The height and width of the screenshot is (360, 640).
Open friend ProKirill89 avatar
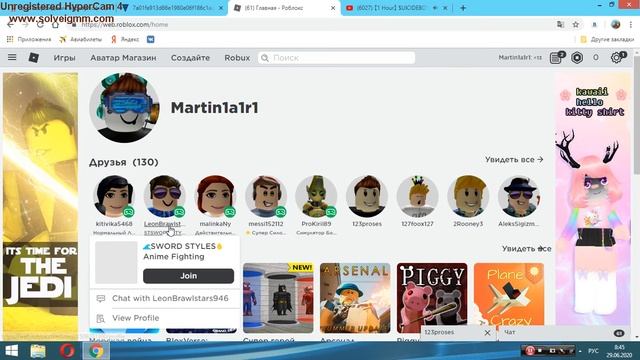tap(316, 196)
